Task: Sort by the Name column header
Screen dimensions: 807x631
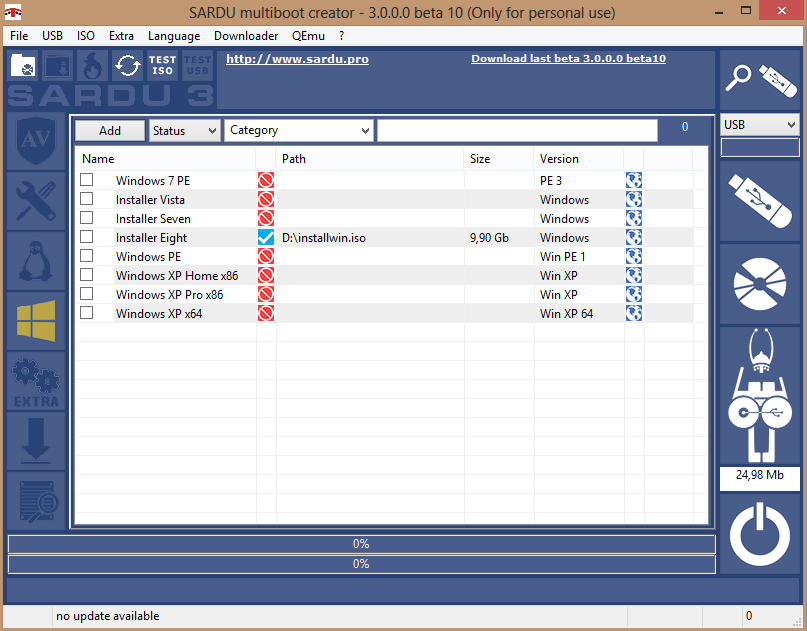Action: tap(166, 159)
